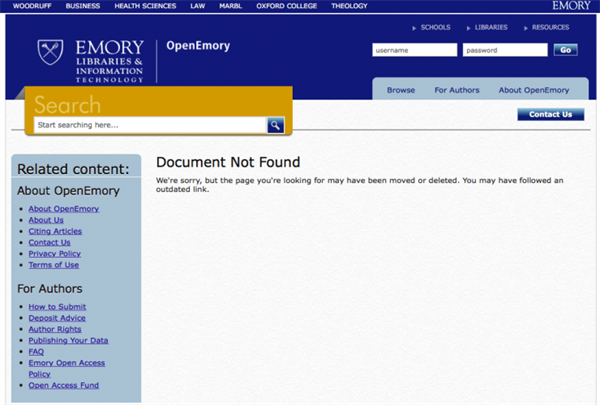Open the Oxford College link
This screenshot has width=600, height=405.
[x=287, y=6]
